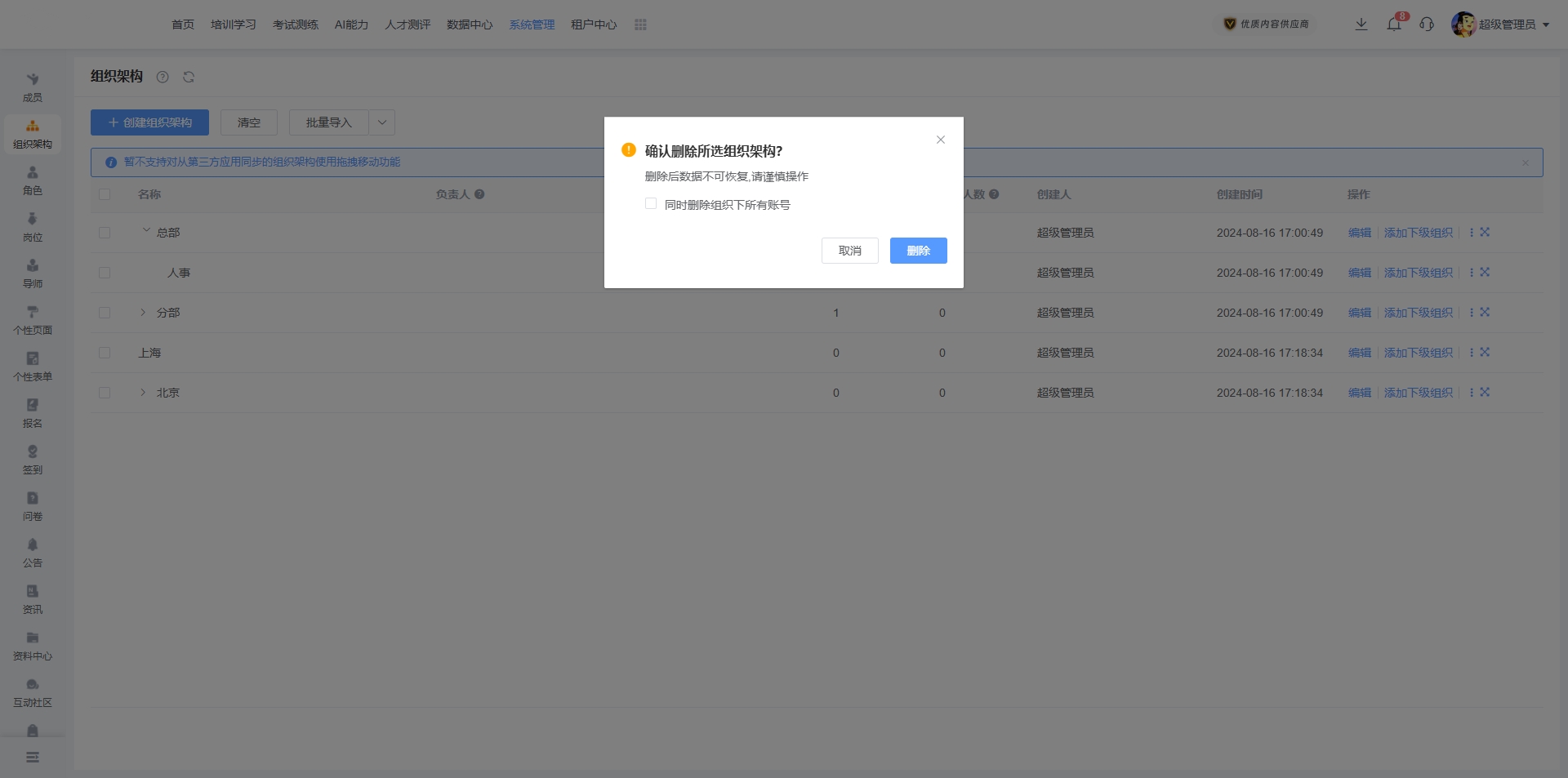The height and width of the screenshot is (778, 1568).
Task: Collapse sidebar with bottom menu icon
Action: [x=33, y=757]
